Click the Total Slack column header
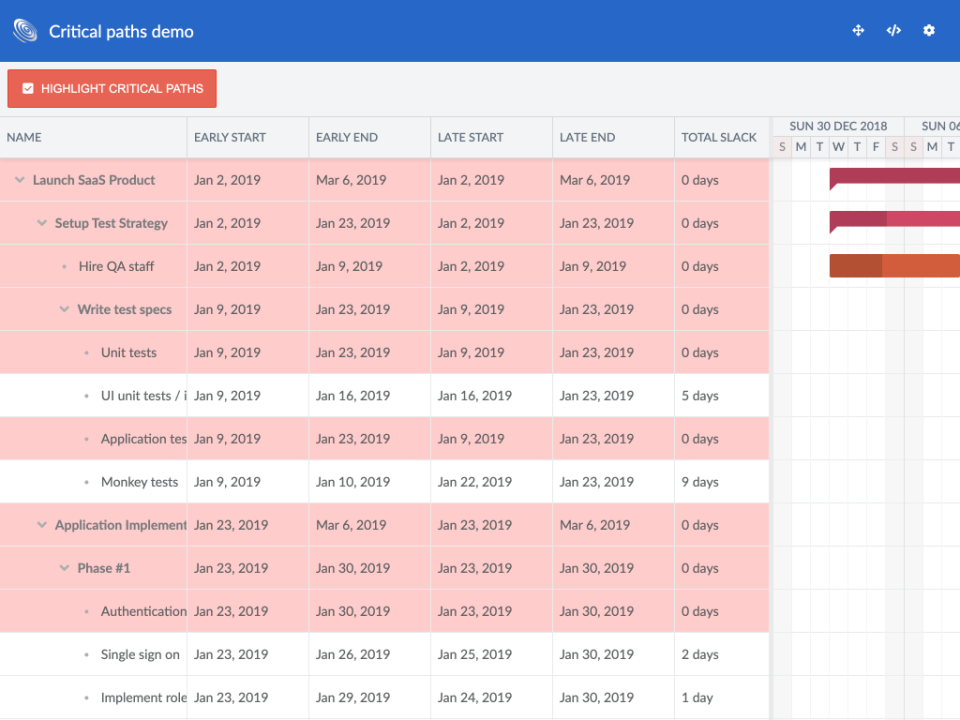Screen dimensions: 960x720 coord(719,138)
